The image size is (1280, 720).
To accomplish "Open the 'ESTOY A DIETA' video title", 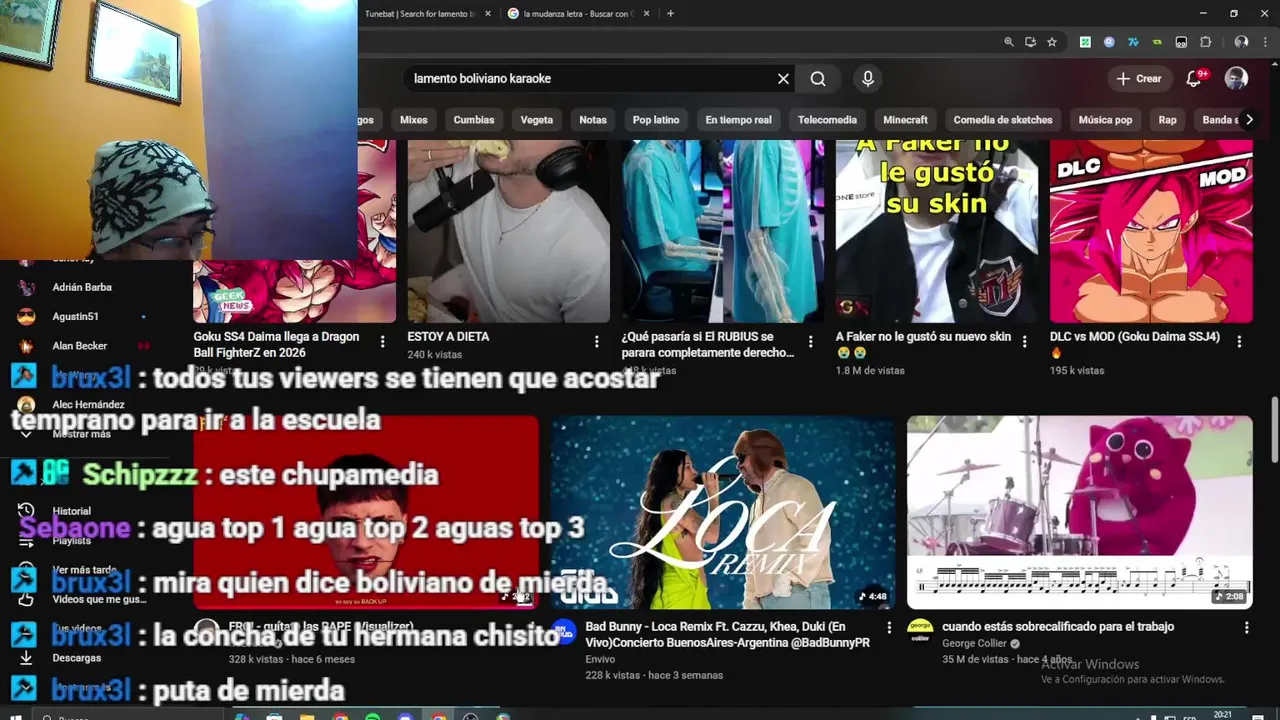I will pyautogui.click(x=448, y=337).
